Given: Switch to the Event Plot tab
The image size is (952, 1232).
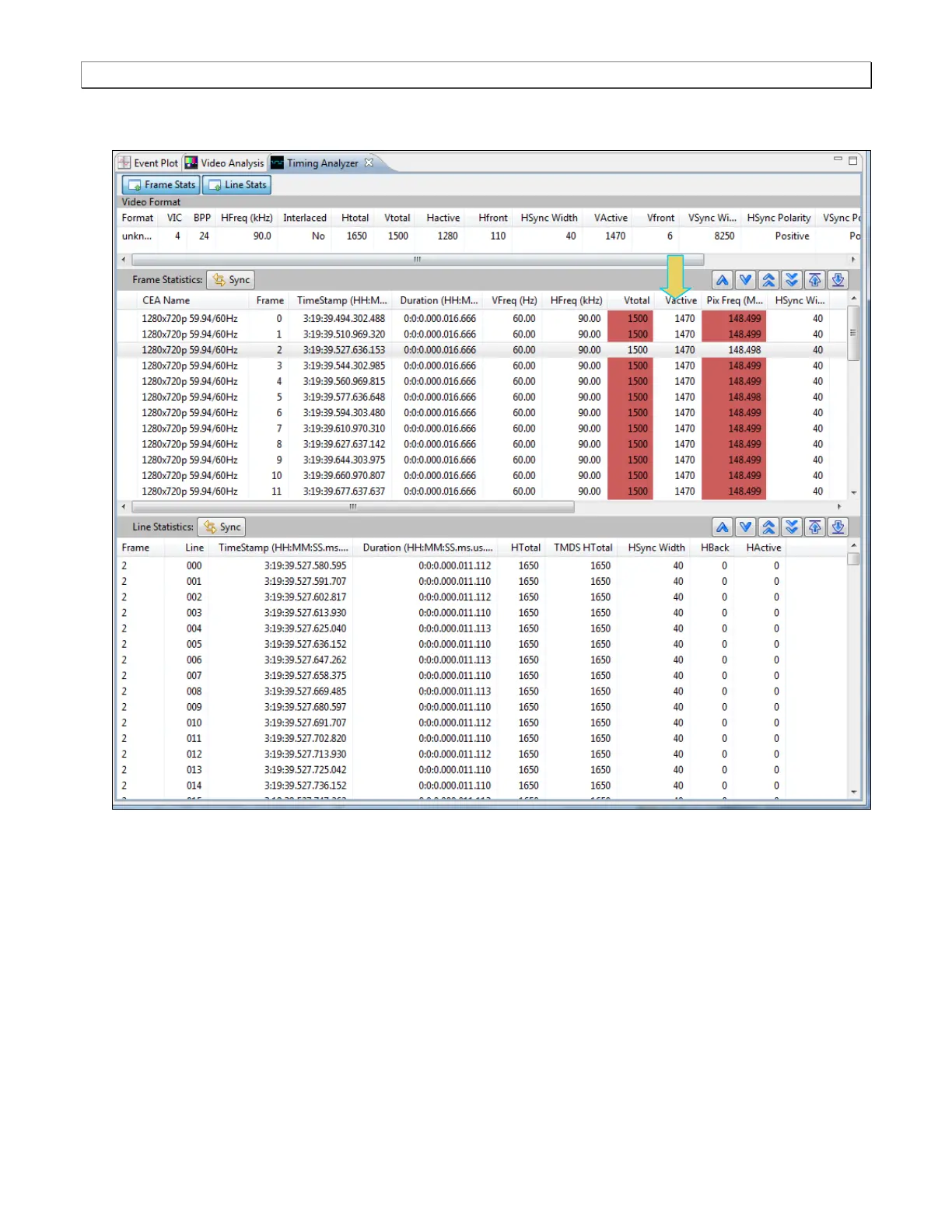Looking at the screenshot, I should pos(149,163).
